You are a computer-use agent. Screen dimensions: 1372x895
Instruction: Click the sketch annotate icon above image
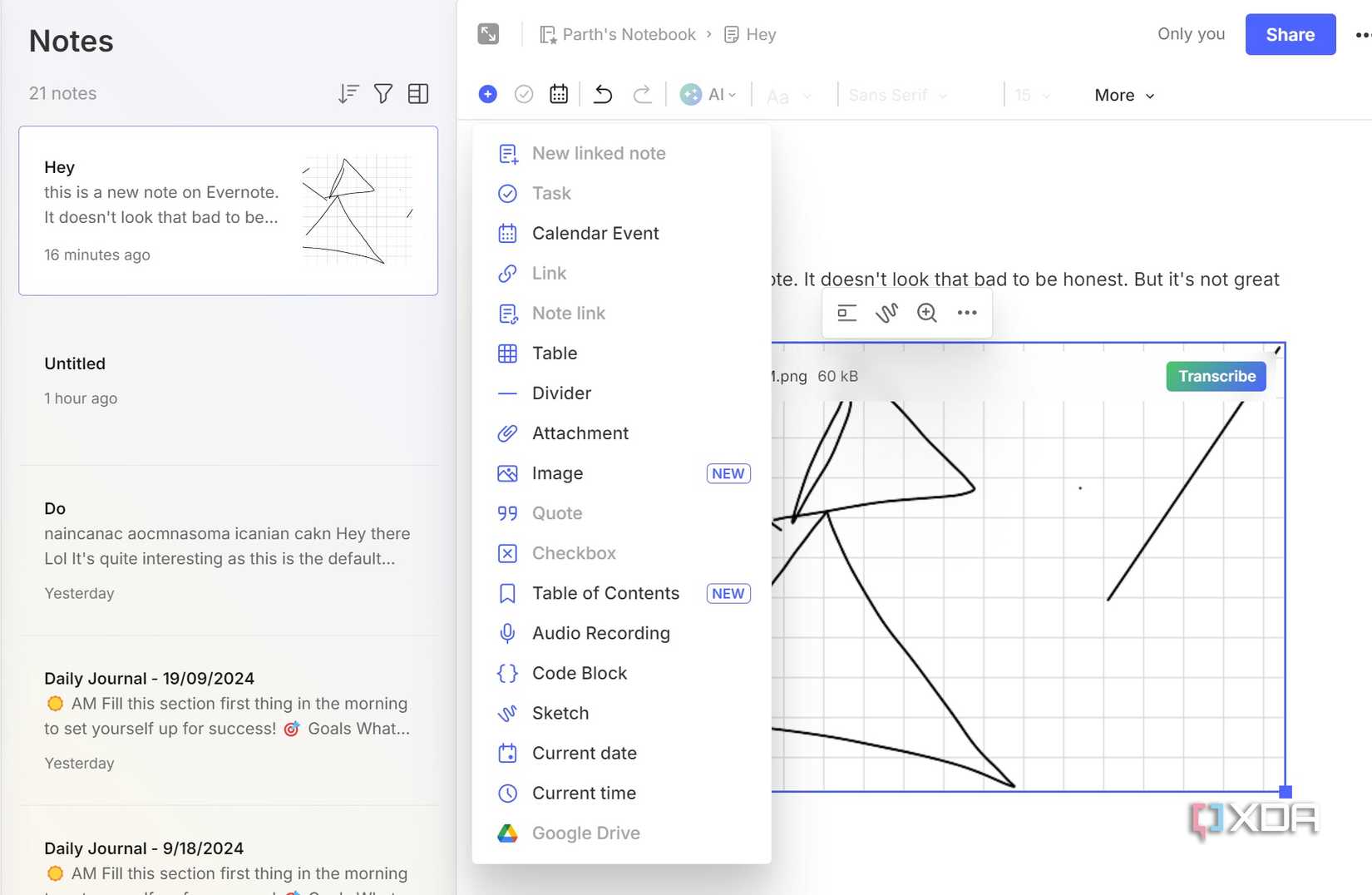click(886, 313)
